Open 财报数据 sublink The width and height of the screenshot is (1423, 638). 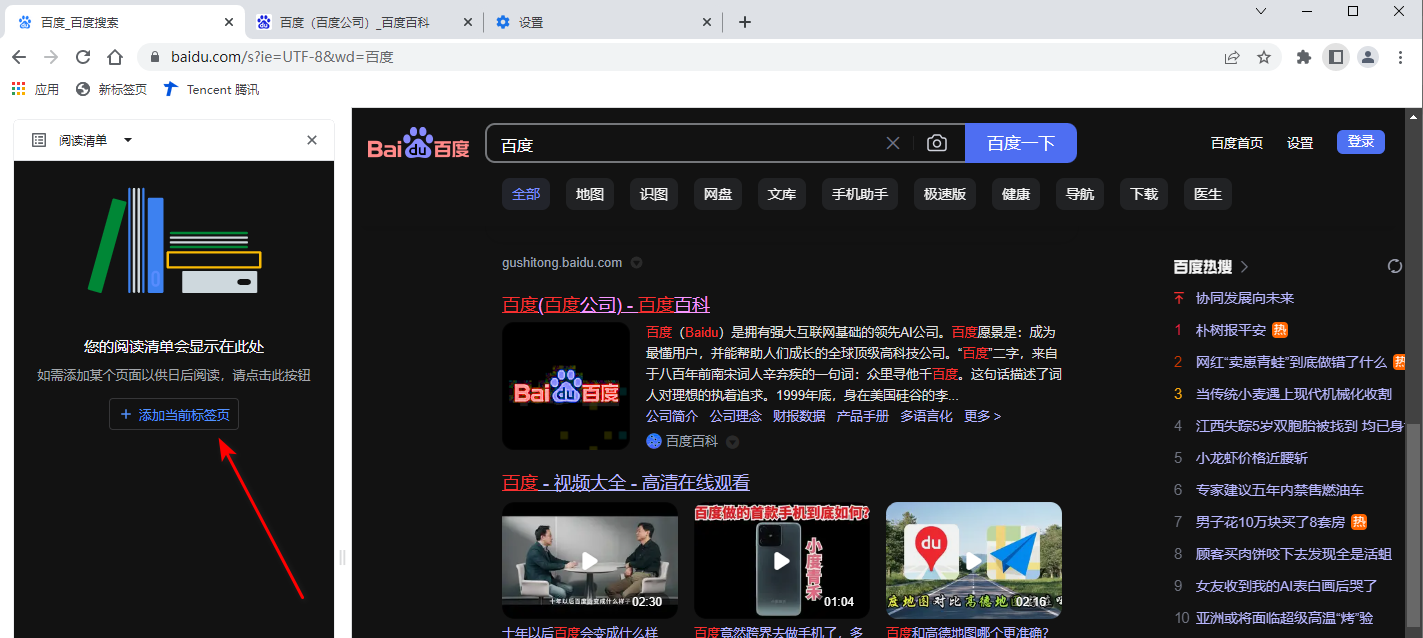tap(799, 416)
